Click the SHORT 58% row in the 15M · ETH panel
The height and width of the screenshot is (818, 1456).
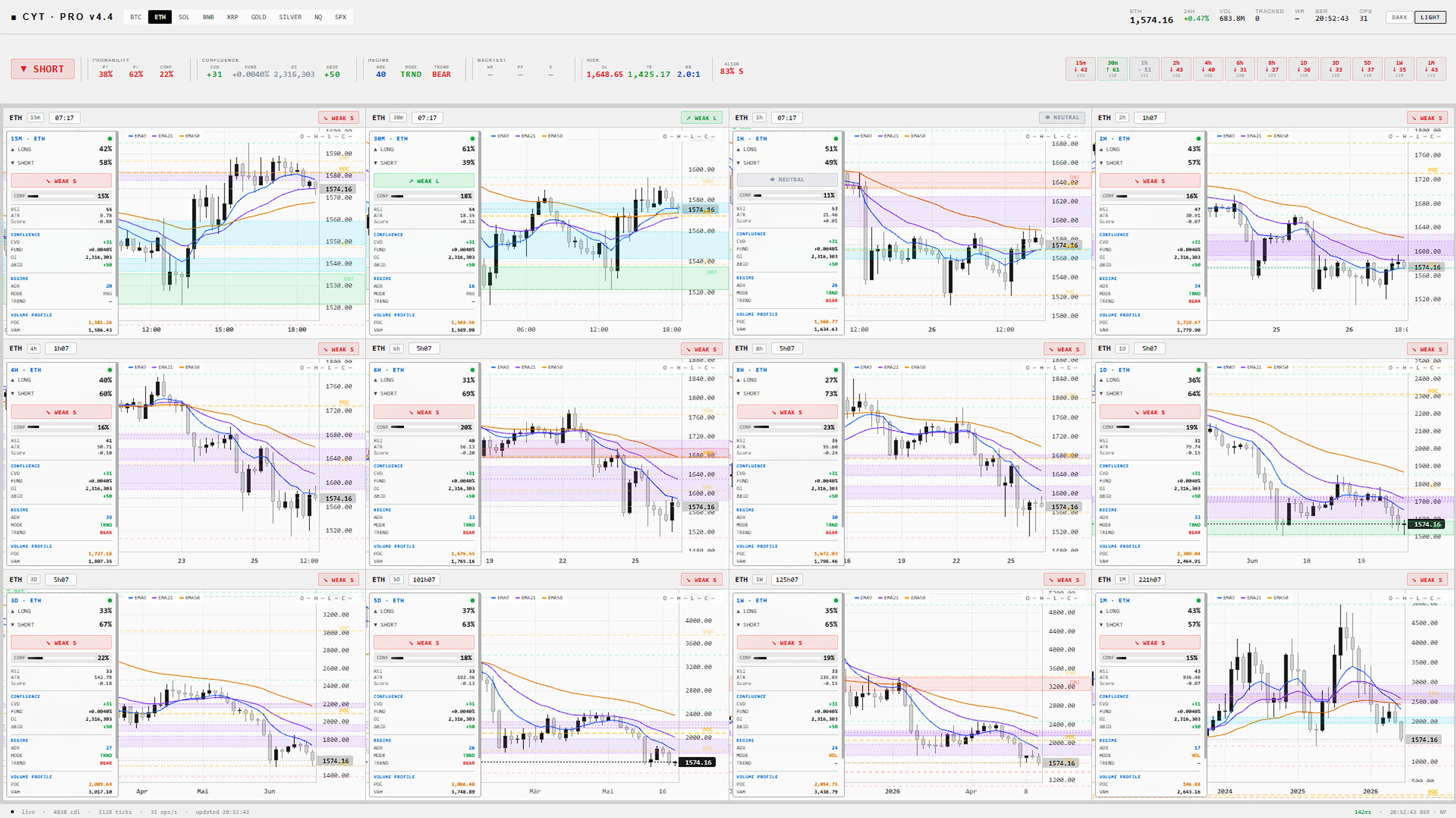pos(61,163)
